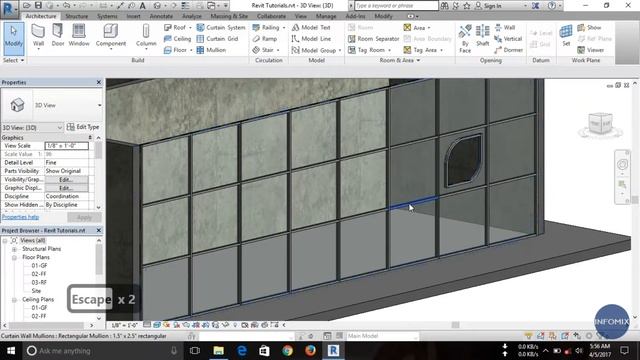Click the view scale 1/8" = 1'-0" control
640x360 pixels.
[125, 325]
